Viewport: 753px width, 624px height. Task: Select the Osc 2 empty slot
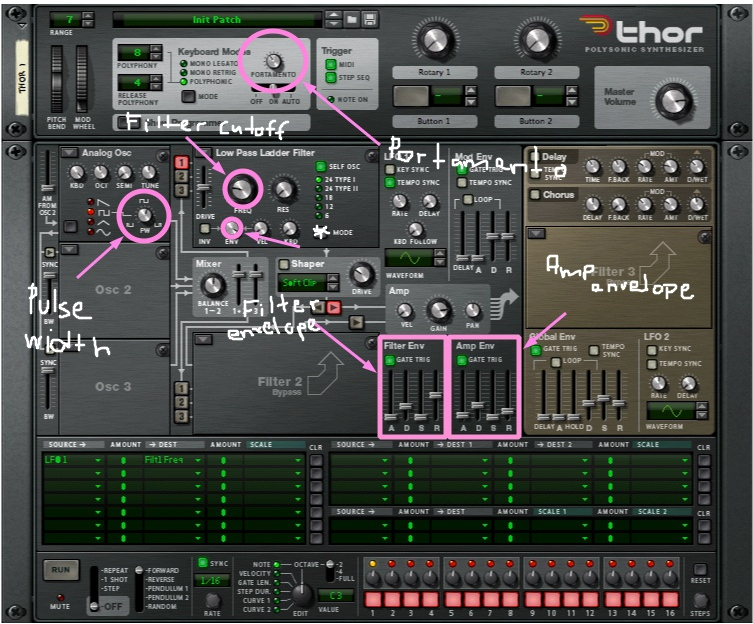[x=114, y=290]
